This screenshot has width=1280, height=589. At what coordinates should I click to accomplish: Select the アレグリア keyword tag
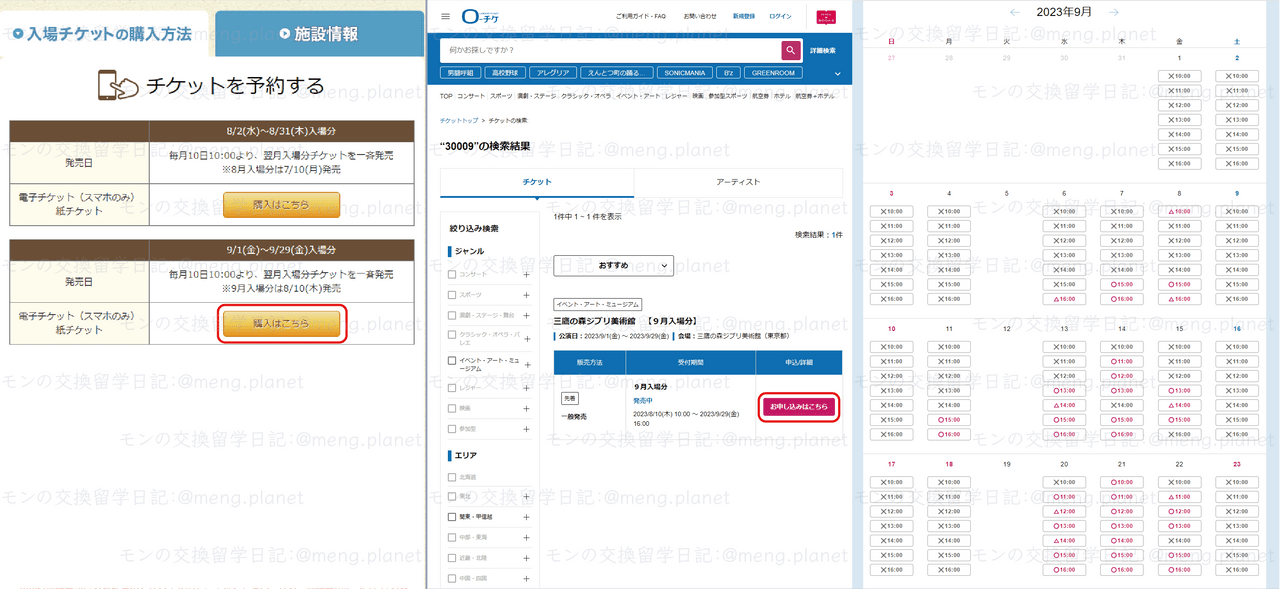[x=552, y=73]
